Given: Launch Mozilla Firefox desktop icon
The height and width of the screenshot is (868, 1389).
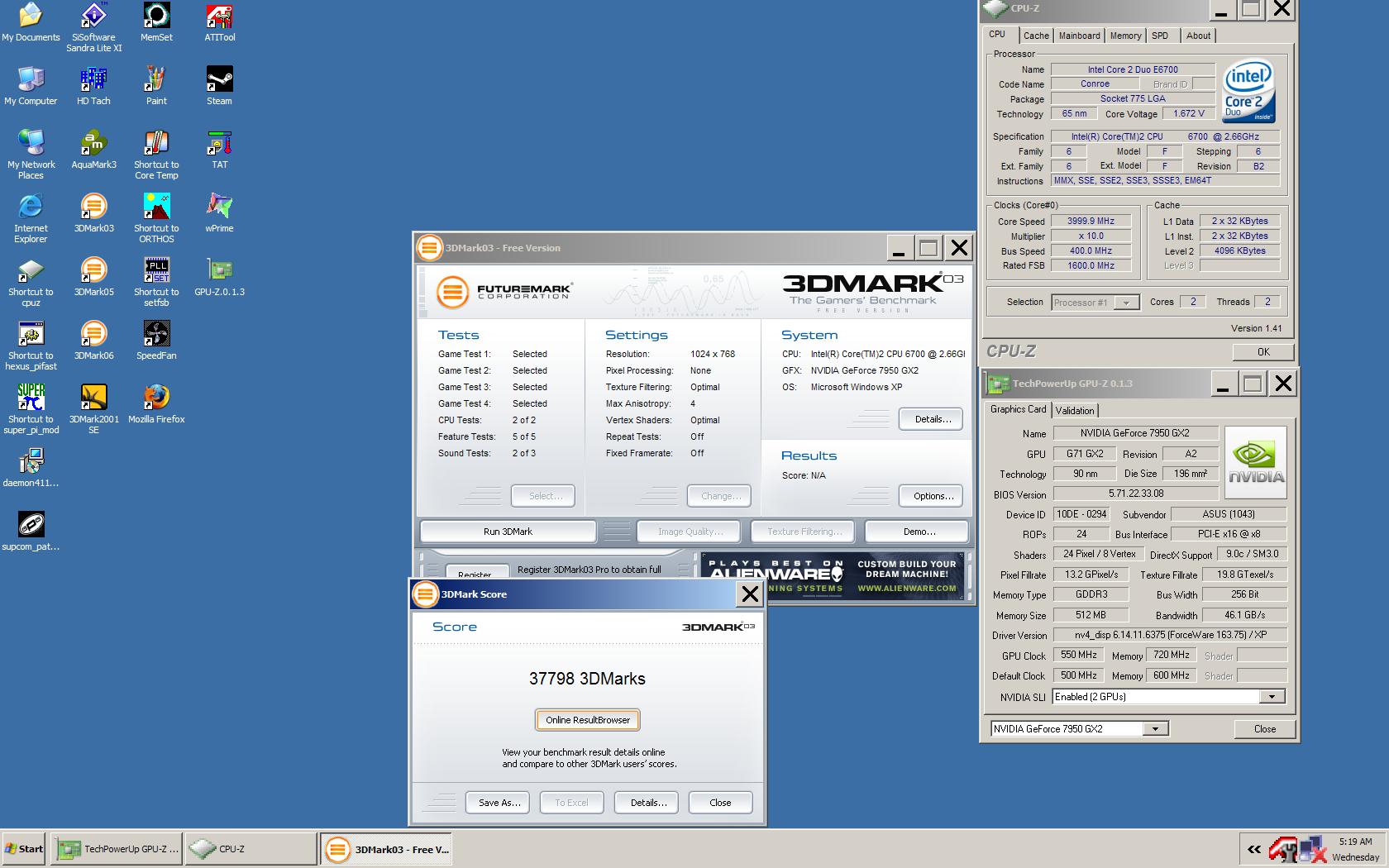Looking at the screenshot, I should pos(156,404).
